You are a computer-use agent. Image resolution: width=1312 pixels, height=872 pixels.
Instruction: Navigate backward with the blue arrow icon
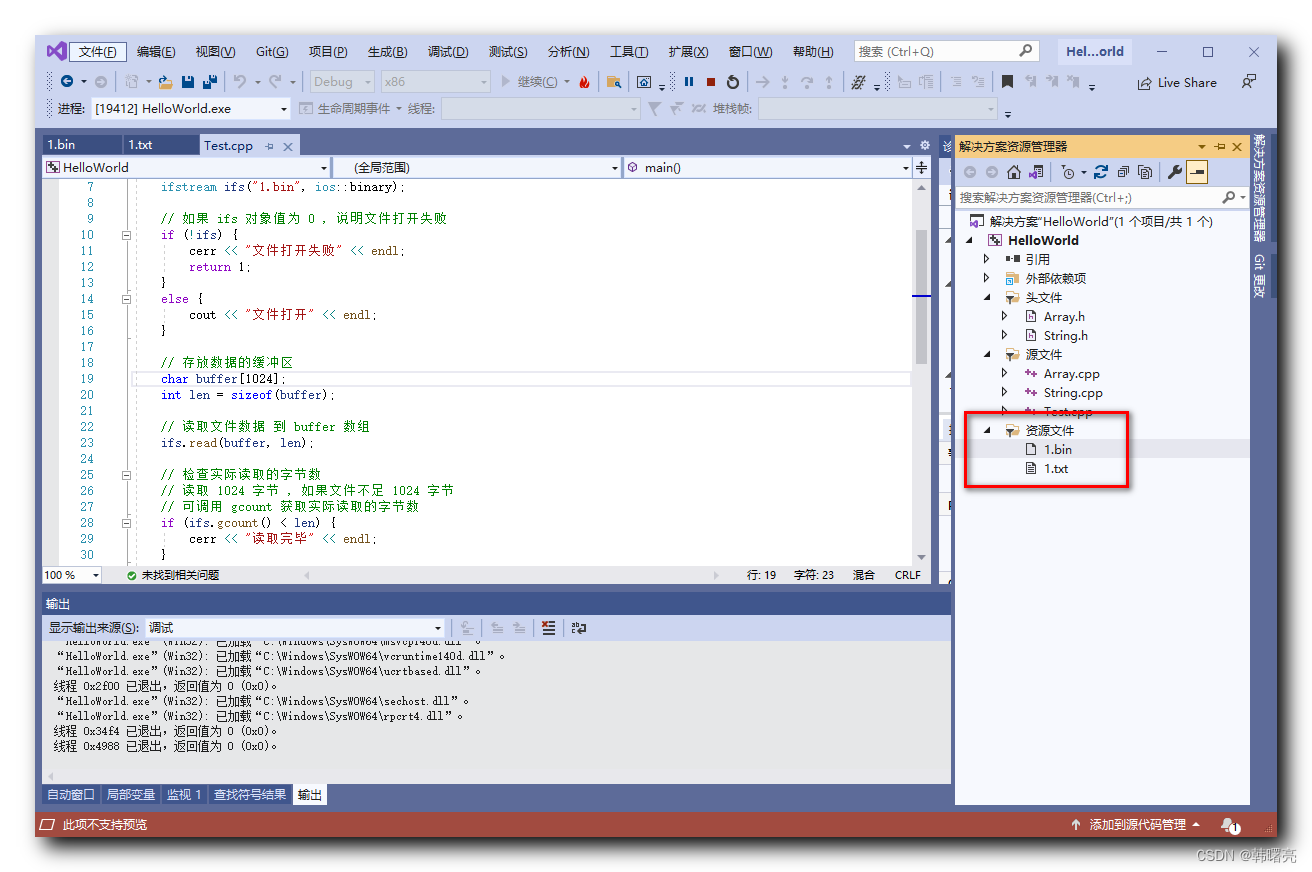67,82
